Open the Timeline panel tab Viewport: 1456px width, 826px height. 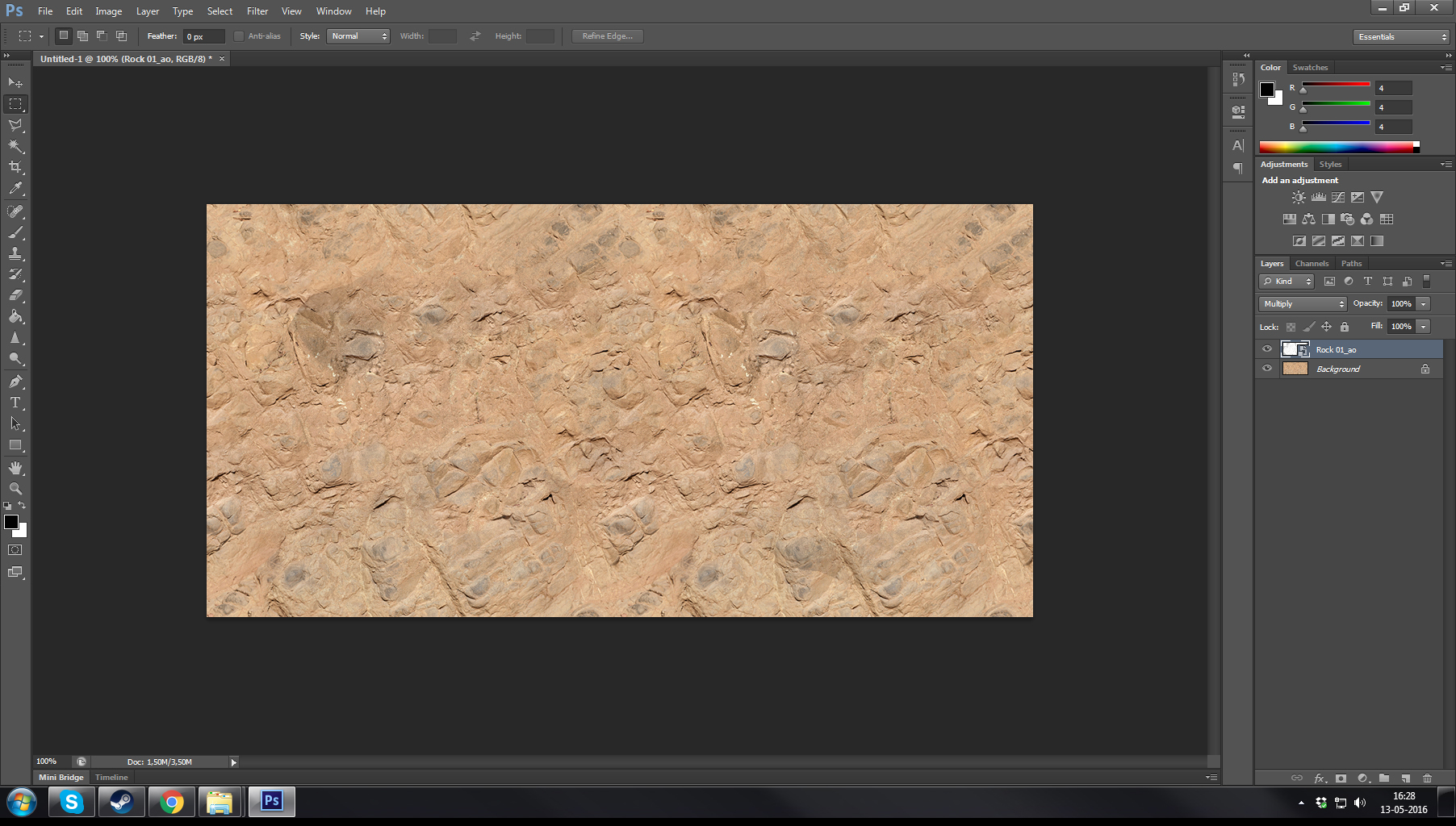[x=111, y=778]
